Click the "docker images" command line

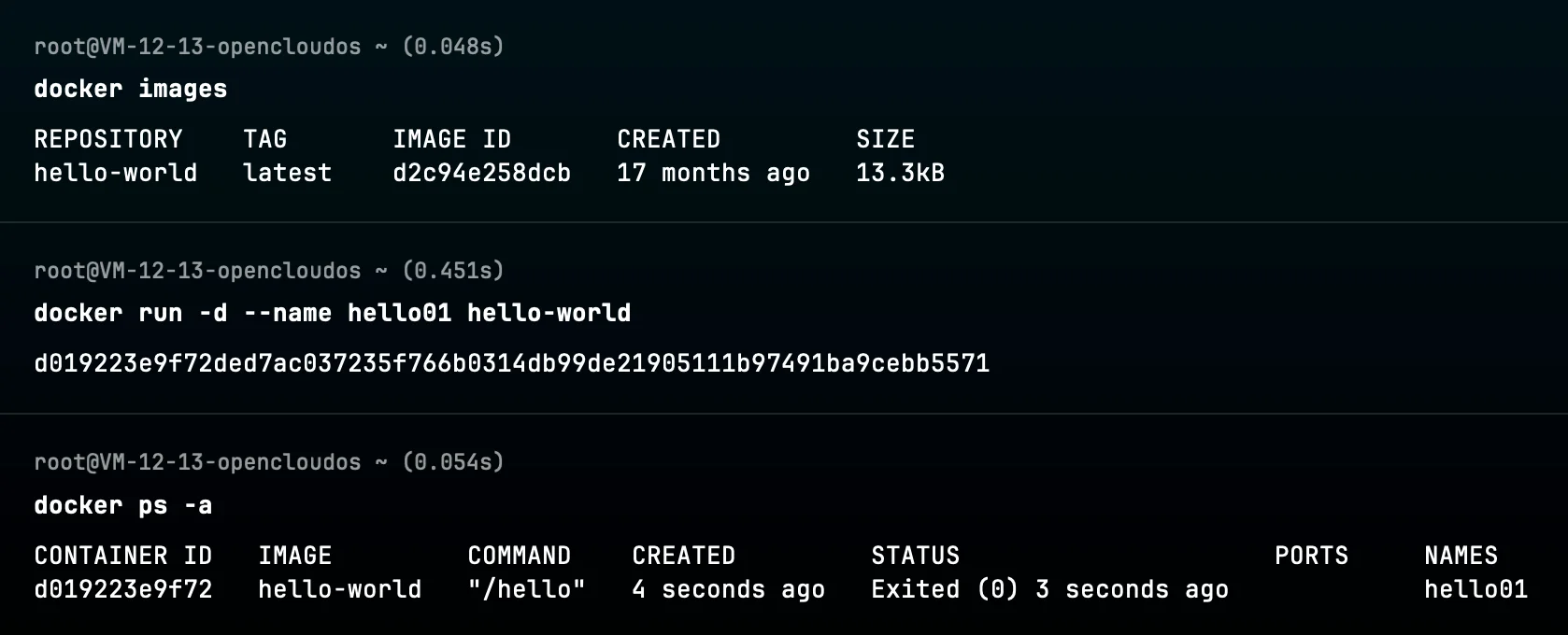(x=130, y=89)
